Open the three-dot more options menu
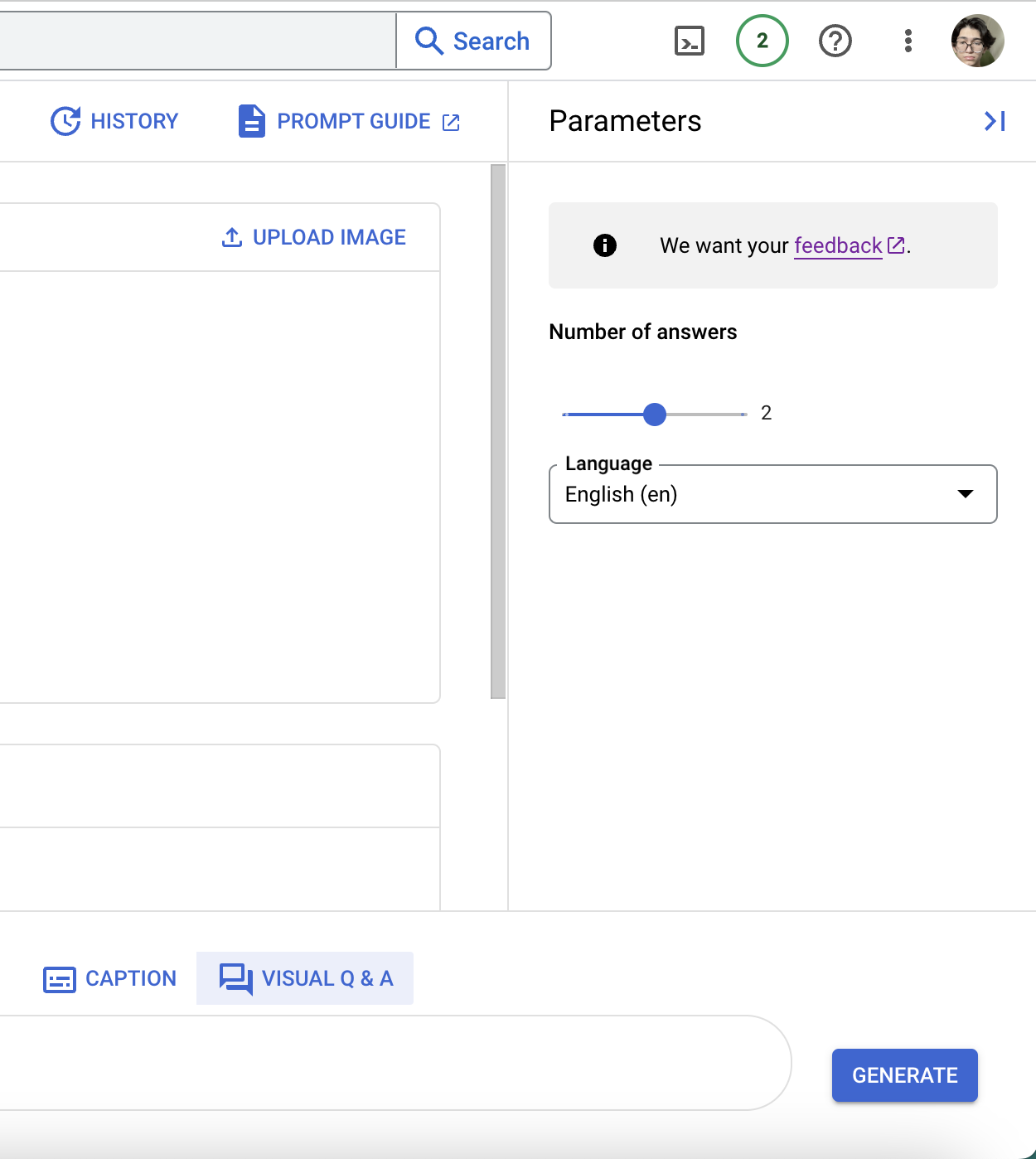This screenshot has width=1036, height=1159. 908,41
